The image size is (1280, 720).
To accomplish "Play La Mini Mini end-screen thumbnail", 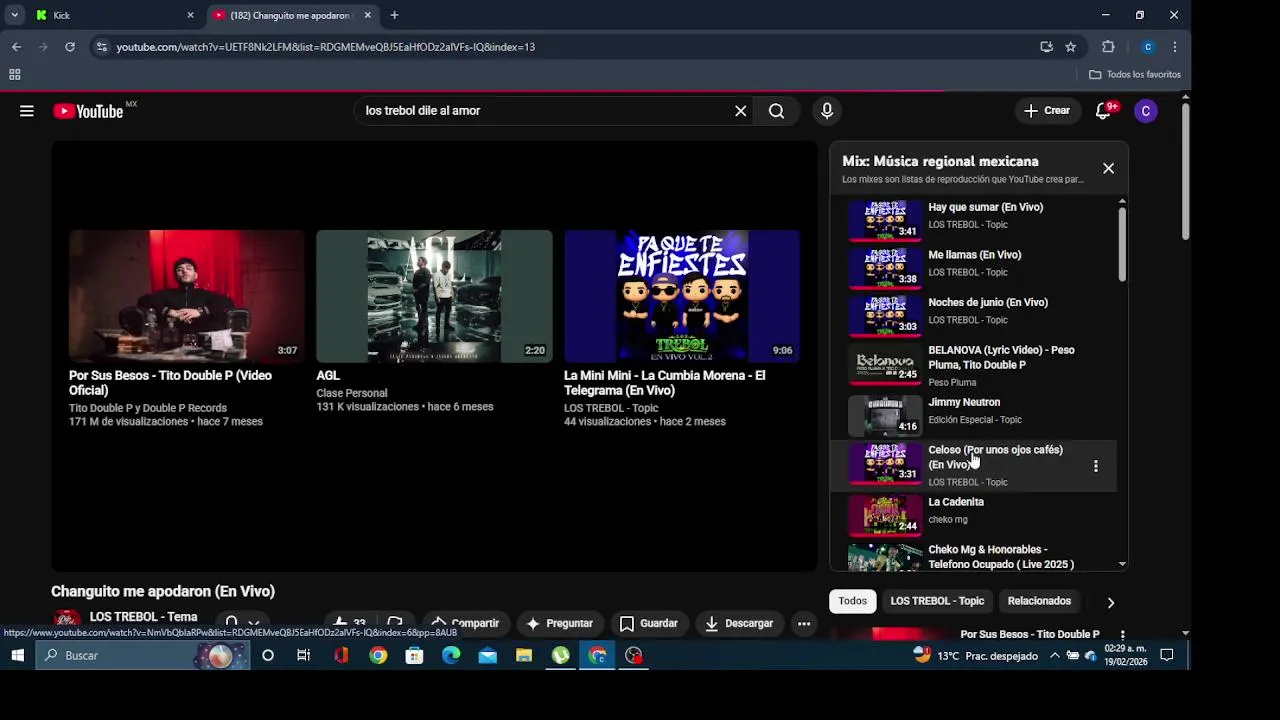I will tap(682, 296).
